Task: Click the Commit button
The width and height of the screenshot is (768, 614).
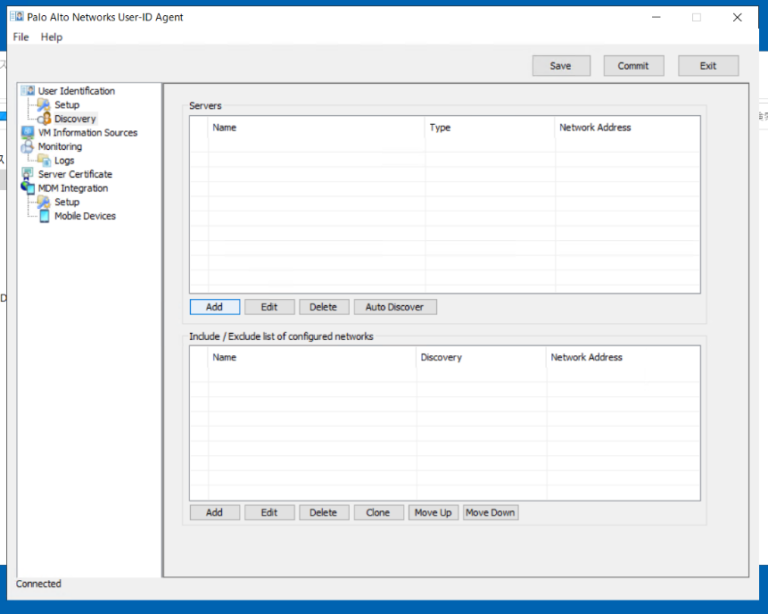Action: [x=633, y=66]
